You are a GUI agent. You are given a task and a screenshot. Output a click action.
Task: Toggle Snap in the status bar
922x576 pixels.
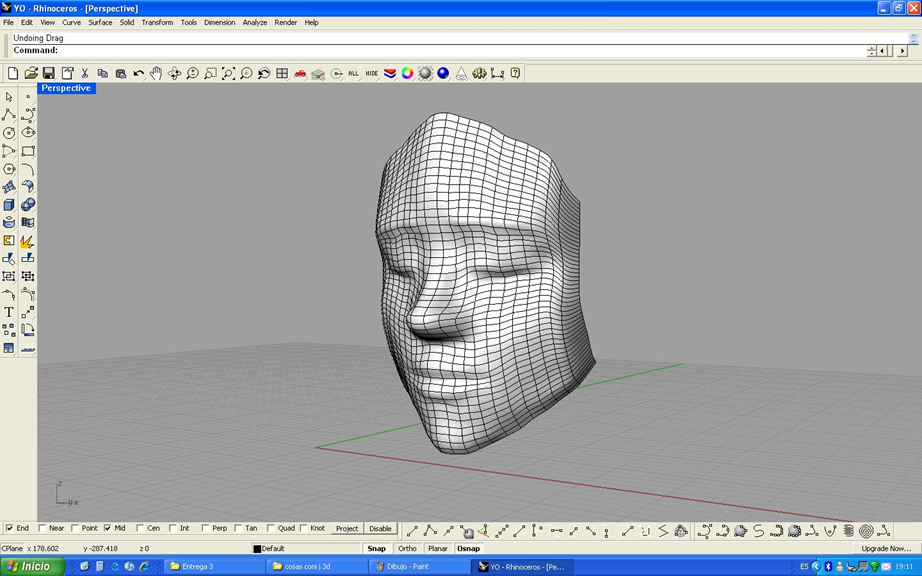pyautogui.click(x=377, y=548)
